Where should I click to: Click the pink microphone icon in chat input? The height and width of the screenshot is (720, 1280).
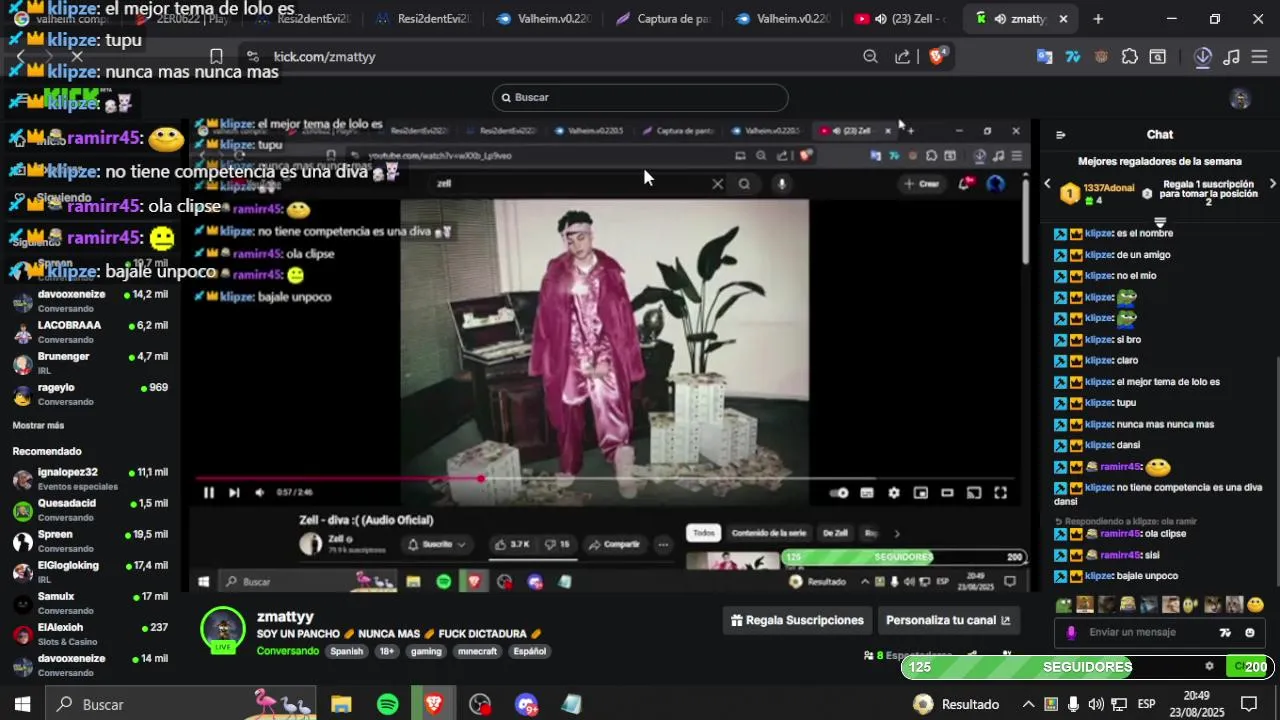1072,632
